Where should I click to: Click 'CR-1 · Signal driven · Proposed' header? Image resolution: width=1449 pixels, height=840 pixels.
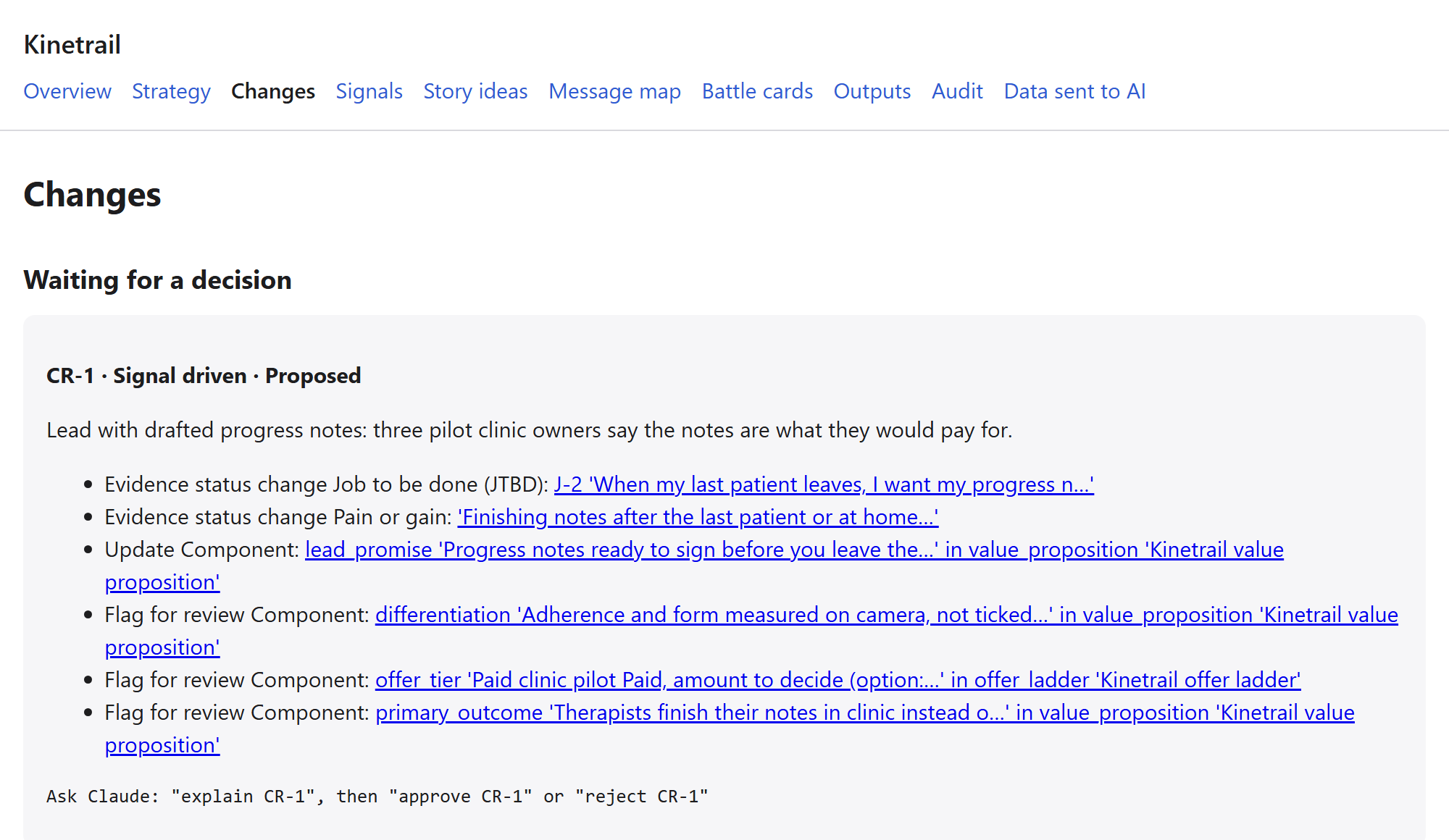pos(204,376)
